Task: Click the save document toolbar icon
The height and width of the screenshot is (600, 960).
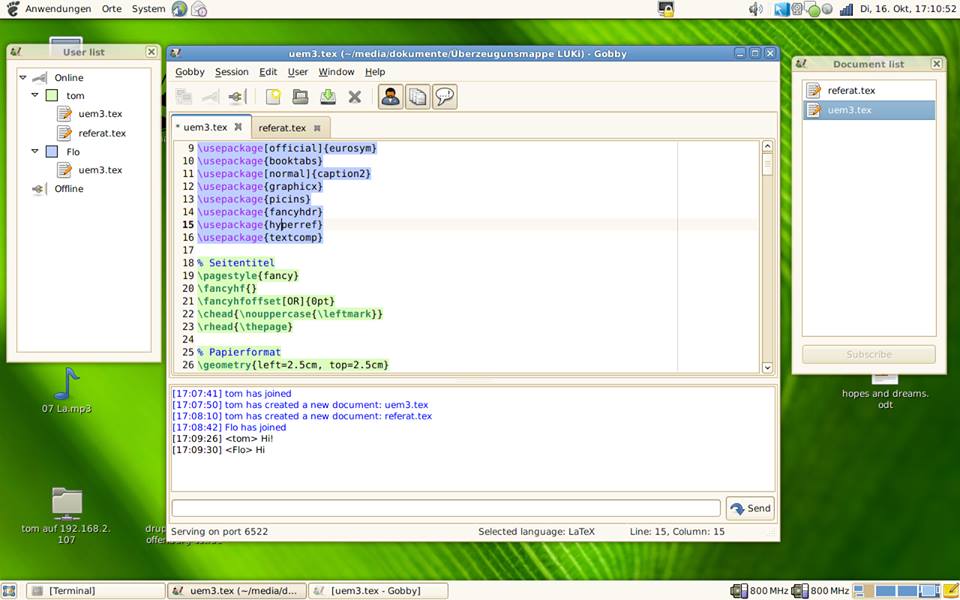Action: tap(327, 97)
